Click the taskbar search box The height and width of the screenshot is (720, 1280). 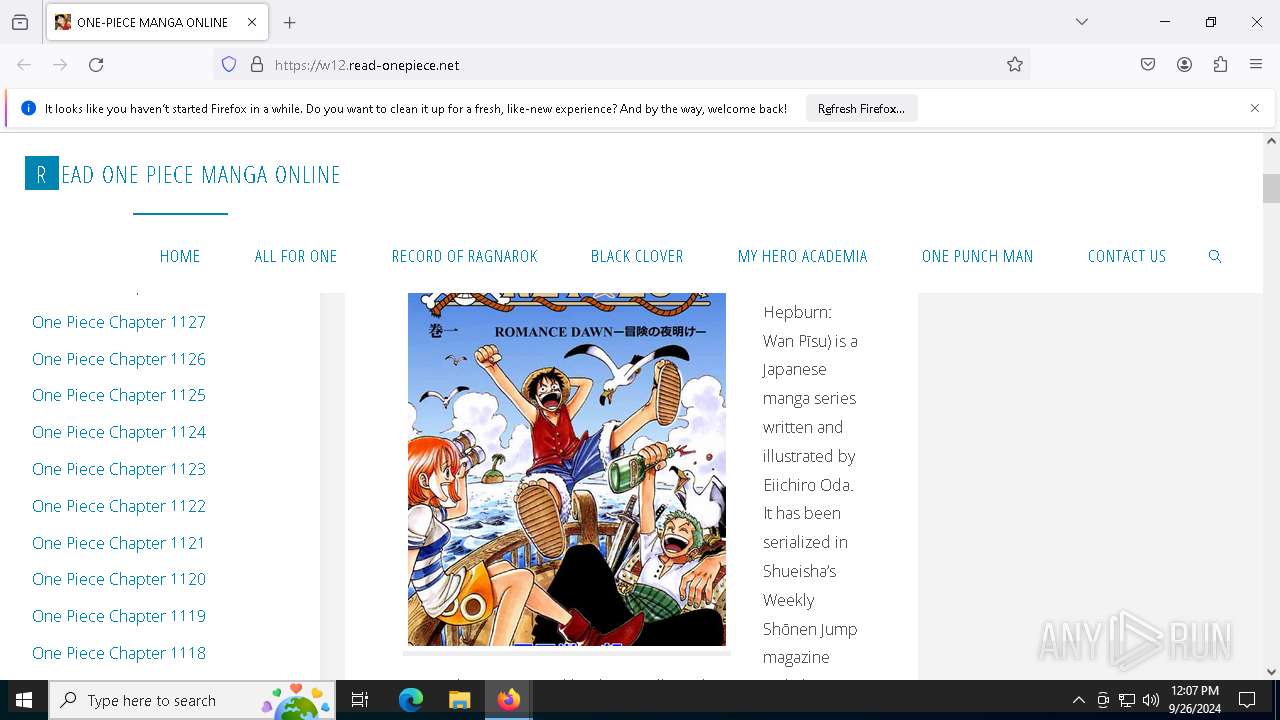(192, 700)
